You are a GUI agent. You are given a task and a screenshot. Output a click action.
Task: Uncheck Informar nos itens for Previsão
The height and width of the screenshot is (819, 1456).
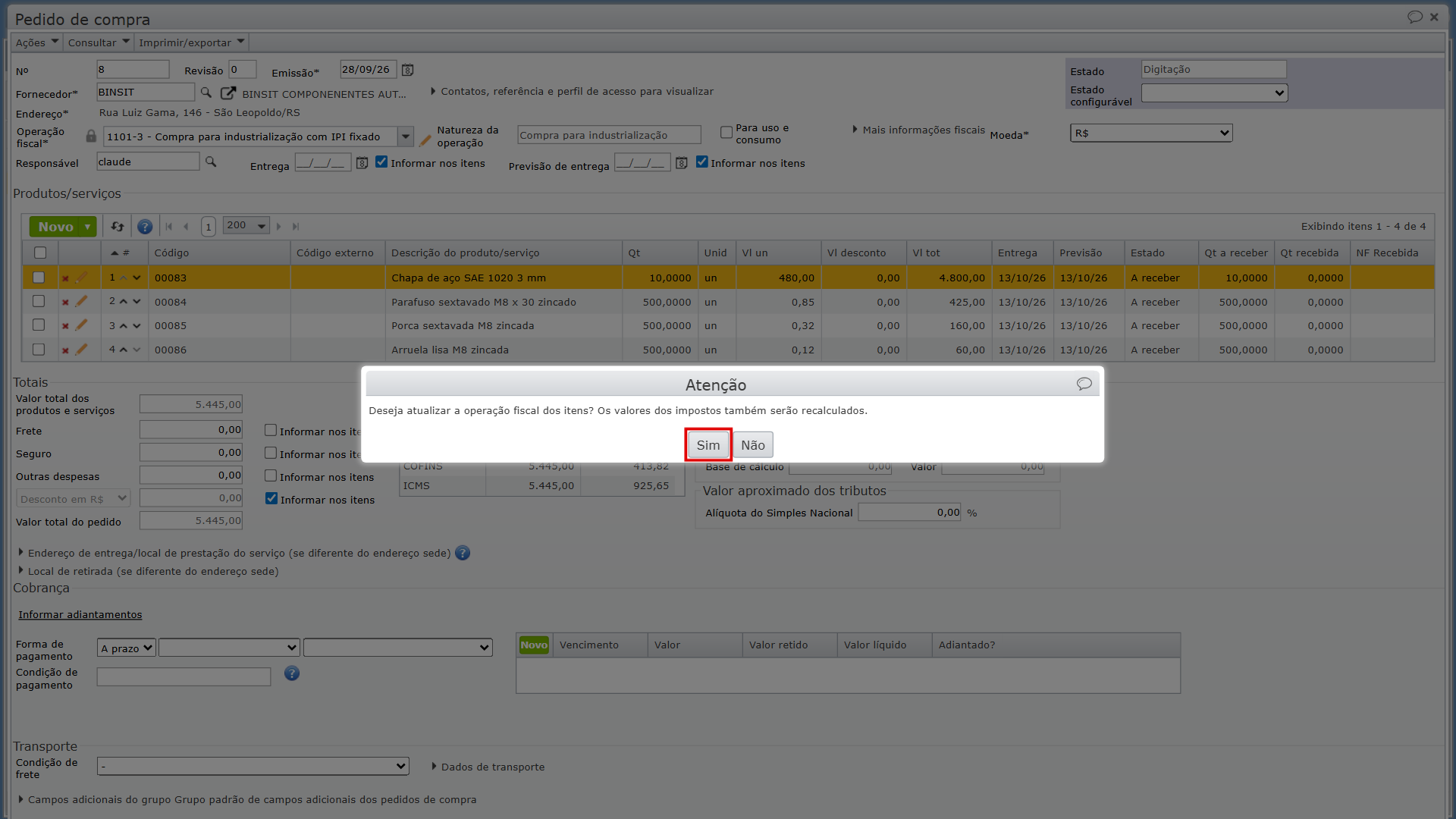pyautogui.click(x=702, y=162)
